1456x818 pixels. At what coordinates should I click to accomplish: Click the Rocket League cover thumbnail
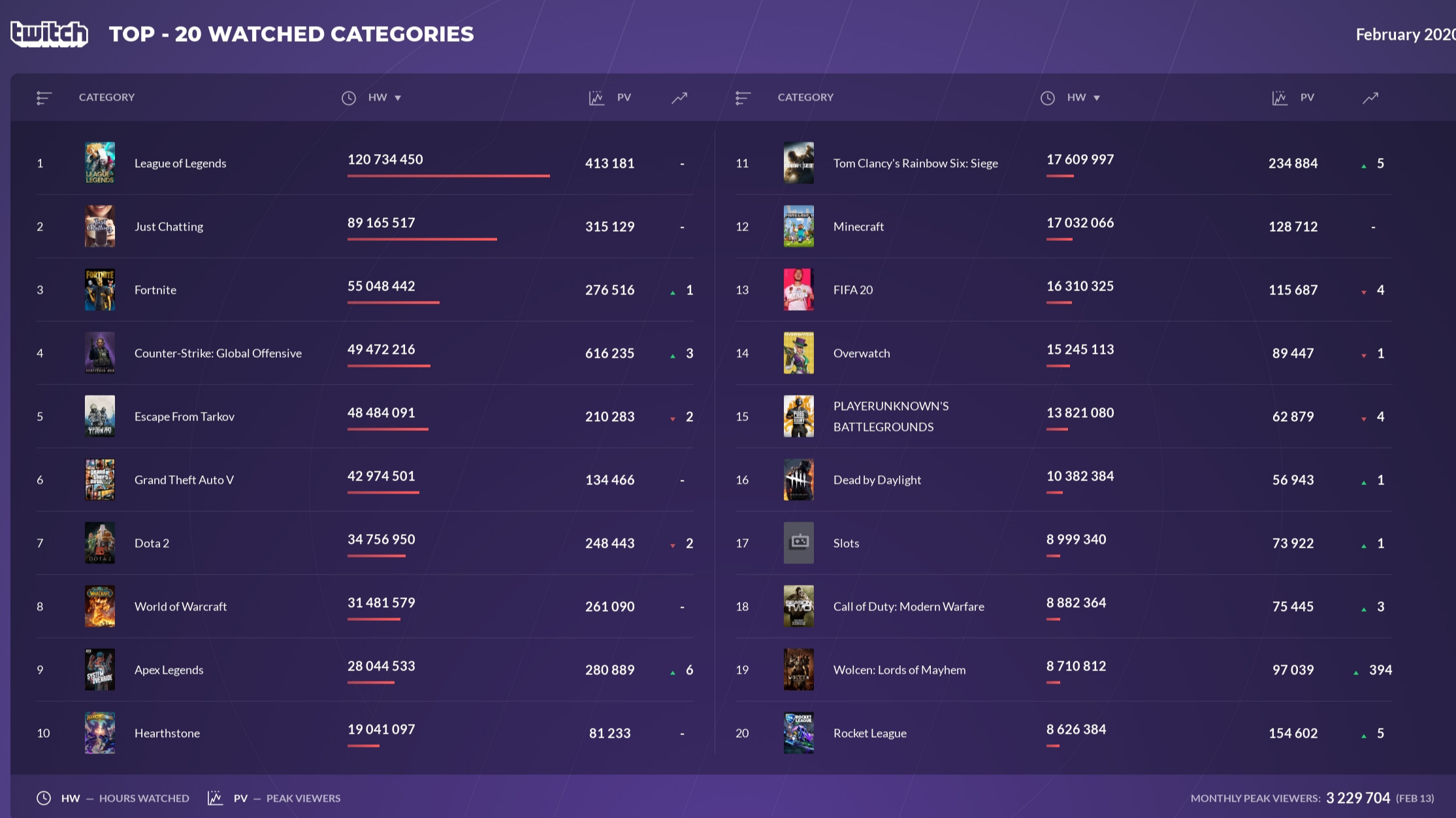click(x=799, y=732)
